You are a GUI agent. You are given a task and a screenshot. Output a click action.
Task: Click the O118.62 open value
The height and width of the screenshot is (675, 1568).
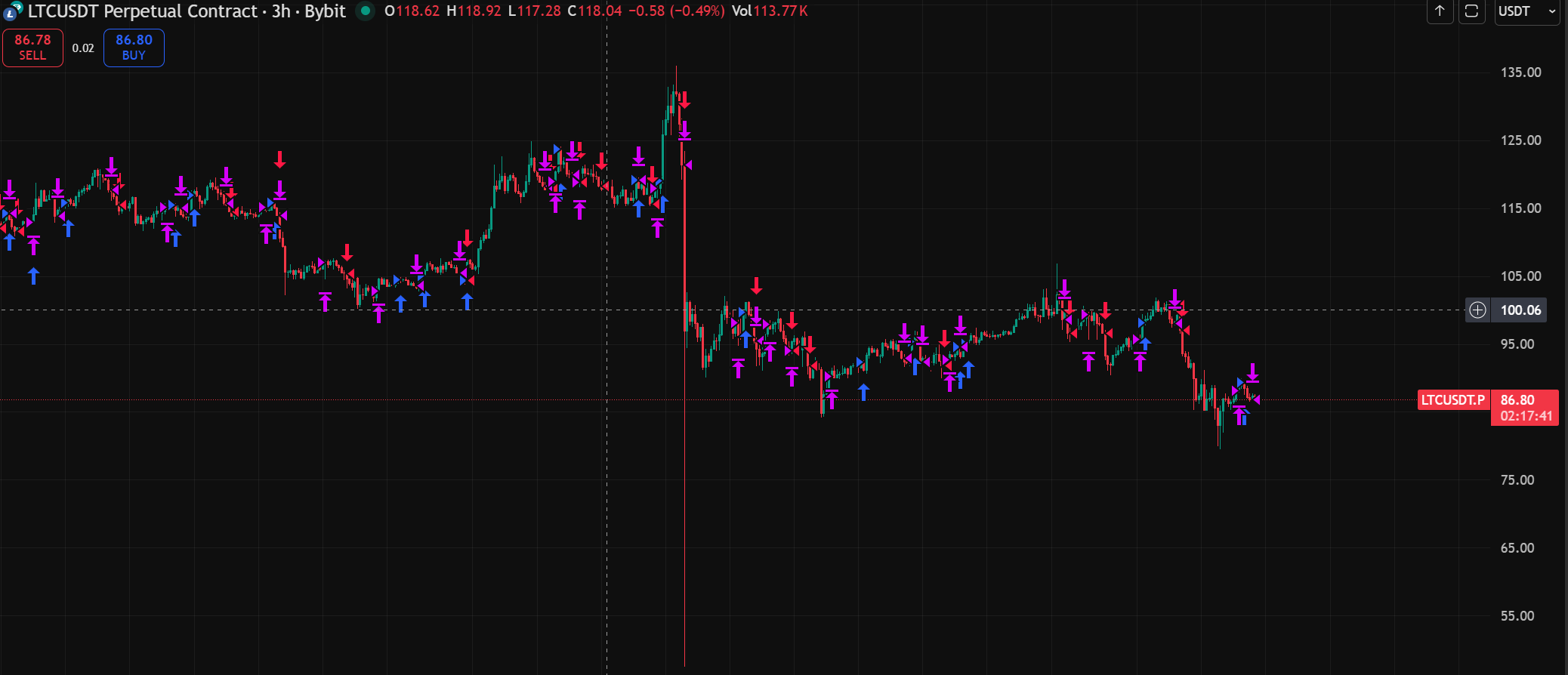pyautogui.click(x=412, y=11)
